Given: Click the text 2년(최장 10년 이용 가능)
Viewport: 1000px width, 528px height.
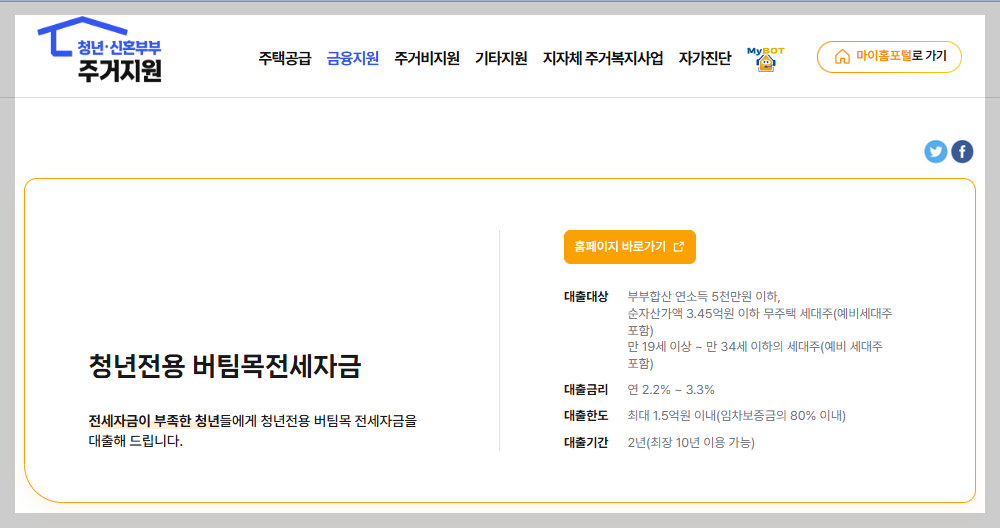Looking at the screenshot, I should [x=691, y=443].
